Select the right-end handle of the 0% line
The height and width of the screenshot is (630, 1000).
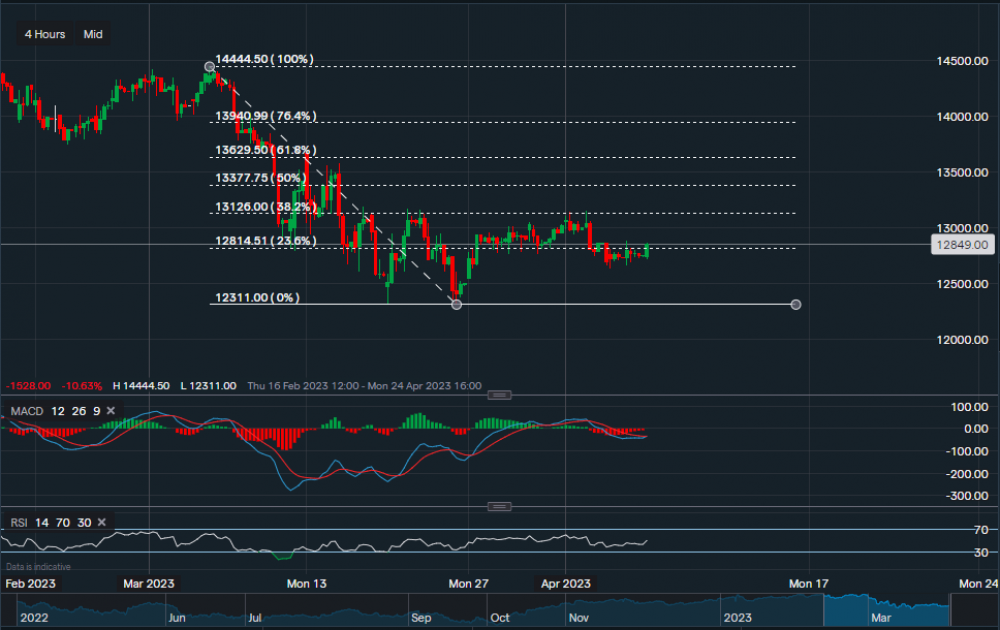796,304
